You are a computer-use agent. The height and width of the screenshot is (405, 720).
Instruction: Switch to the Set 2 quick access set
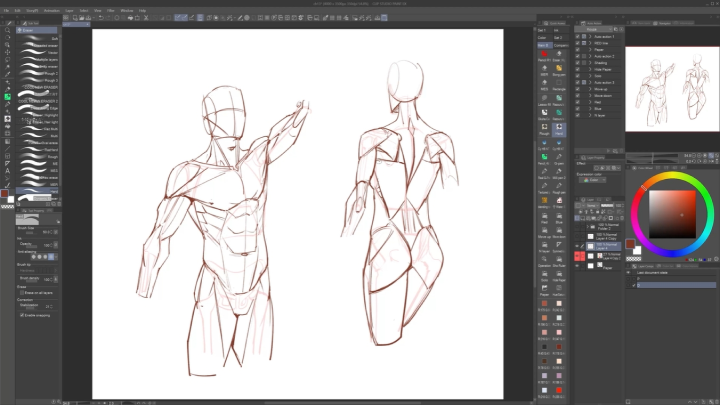[560, 38]
